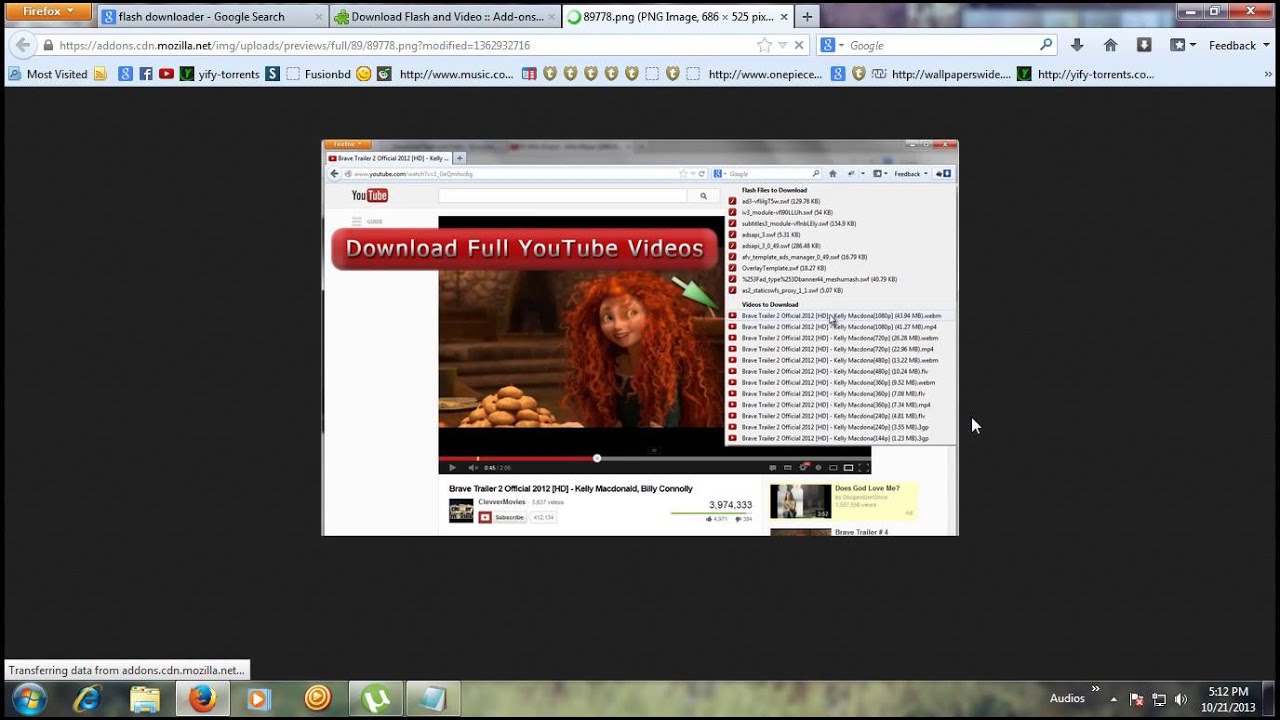Click the yellow smiley face bookmark
The width and height of the screenshot is (1280, 720).
(364, 74)
